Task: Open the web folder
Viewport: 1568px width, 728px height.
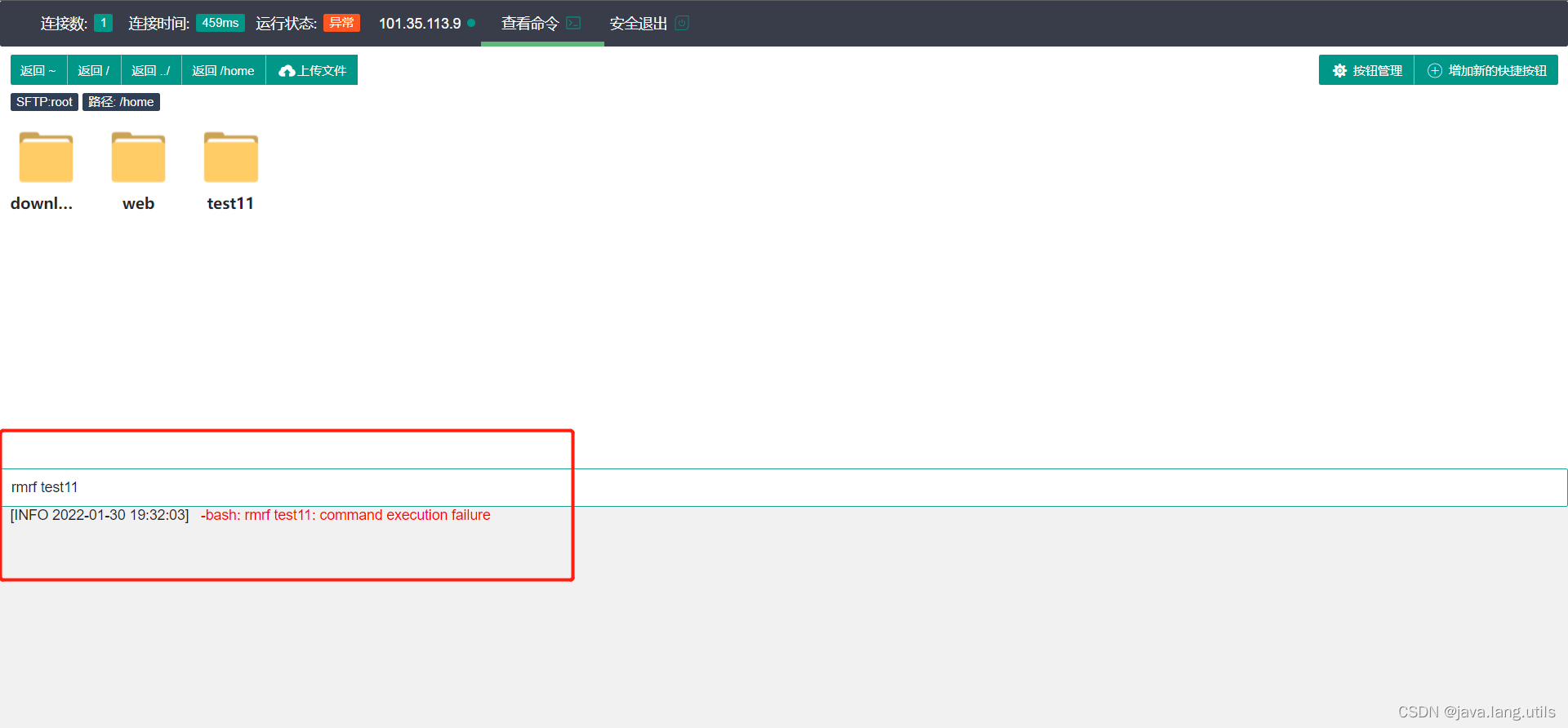Action: 138,158
